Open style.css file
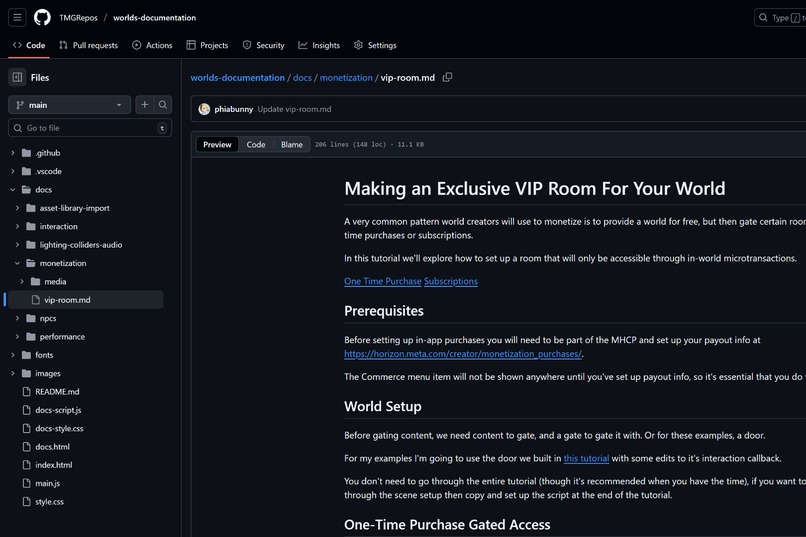 tap(49, 502)
